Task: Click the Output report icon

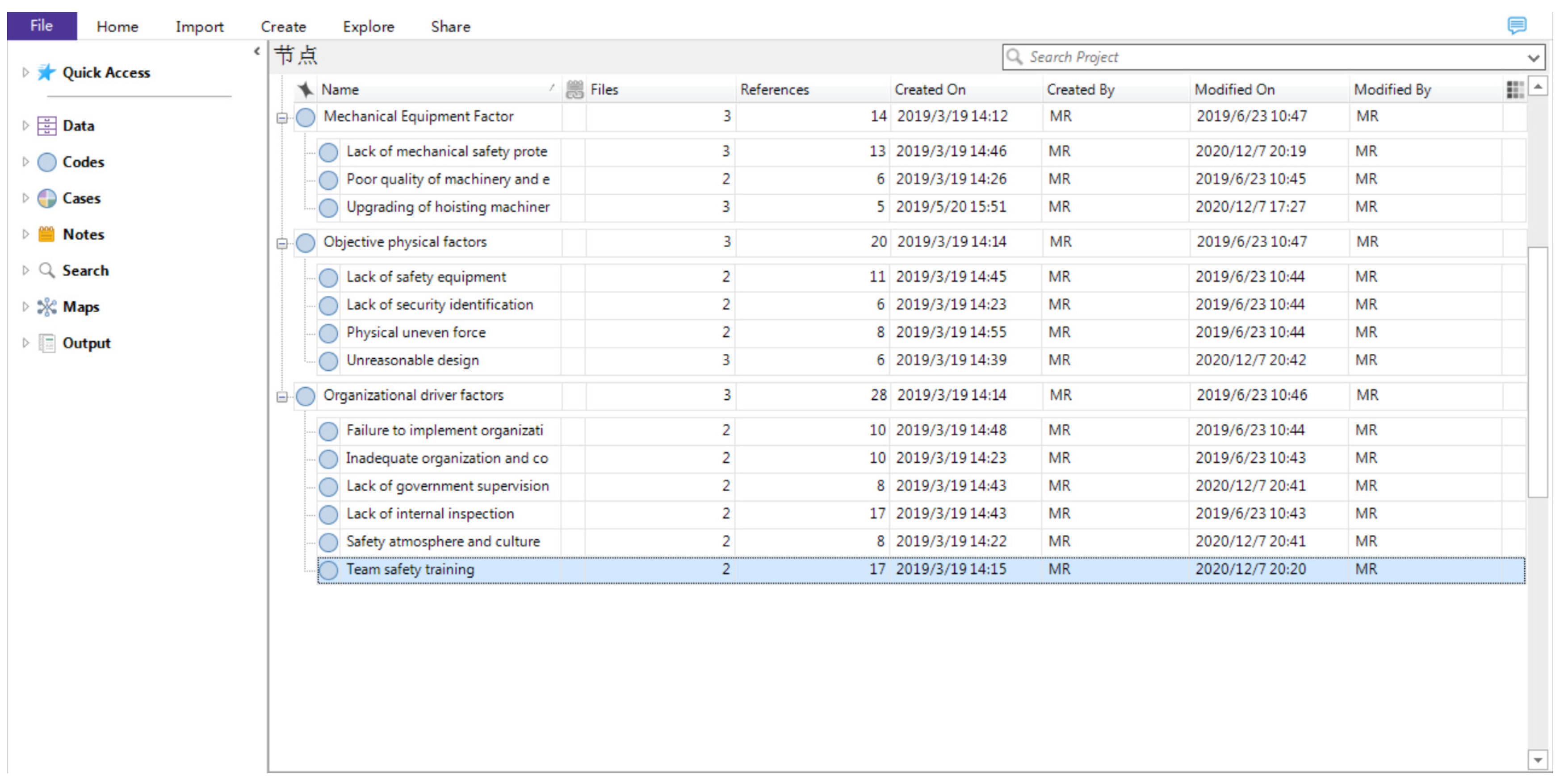Action: coord(47,343)
